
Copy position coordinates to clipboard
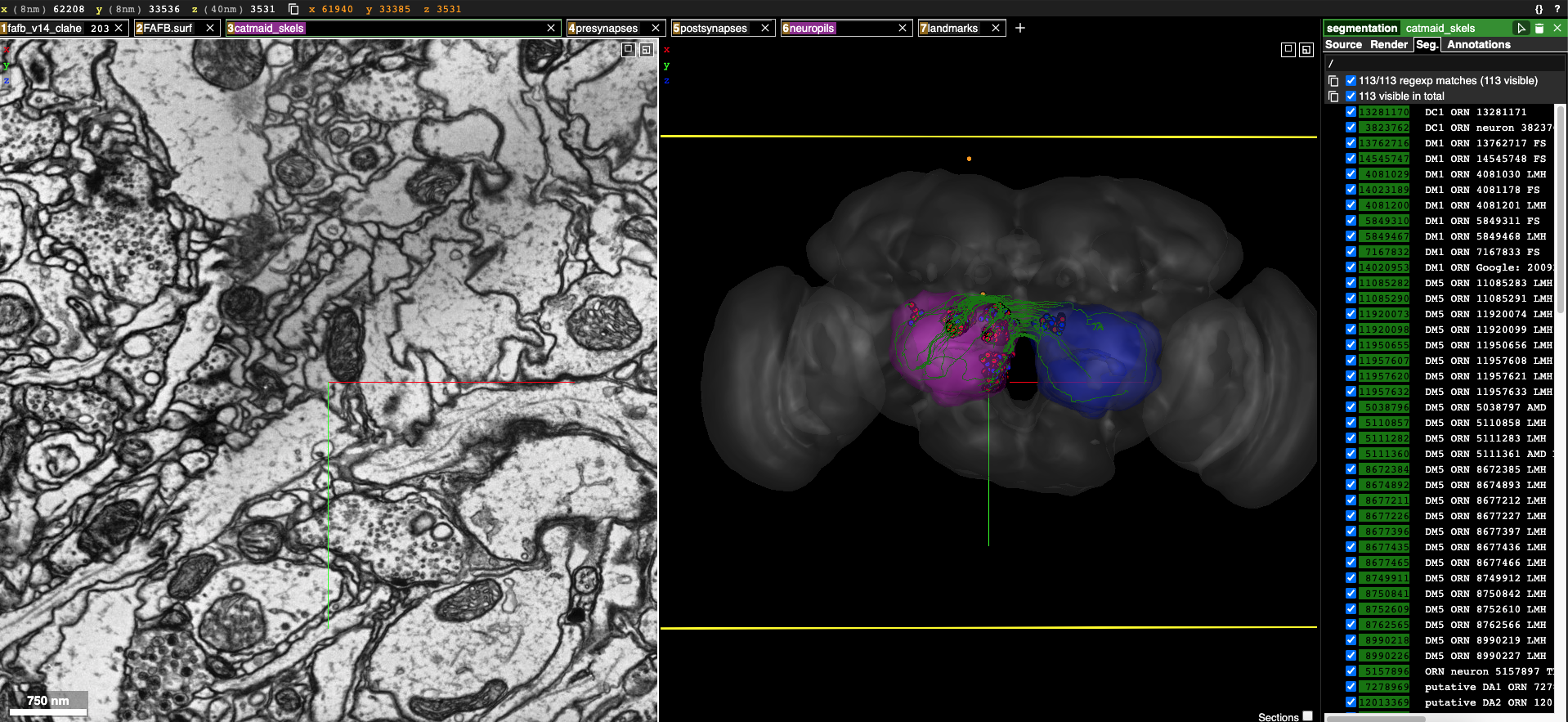pos(293,9)
